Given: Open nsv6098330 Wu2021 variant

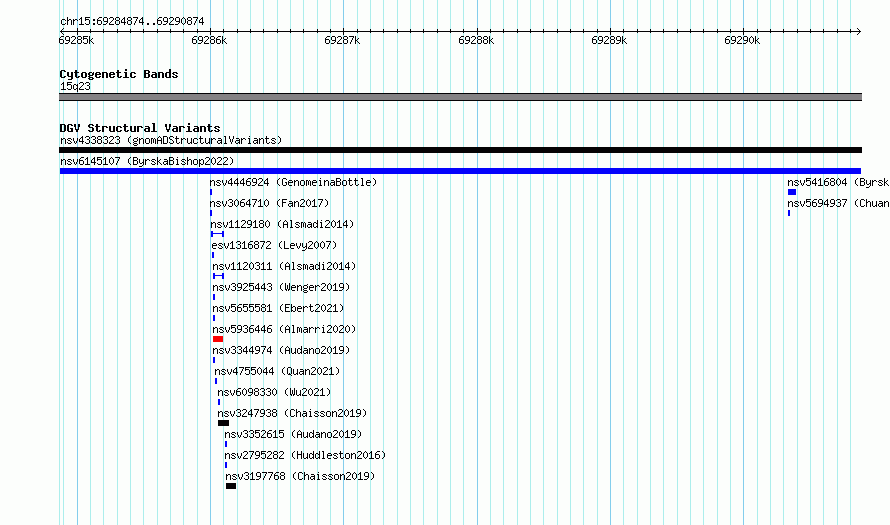Looking at the screenshot, I should tap(274, 392).
